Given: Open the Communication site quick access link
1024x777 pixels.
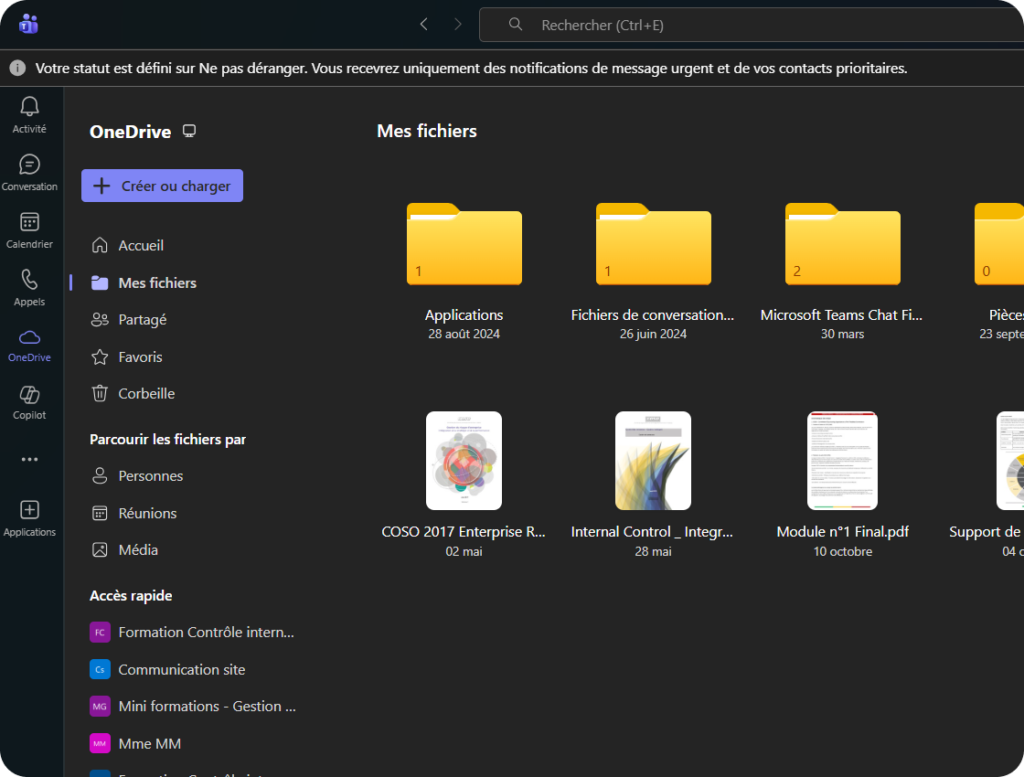Looking at the screenshot, I should [x=181, y=670].
